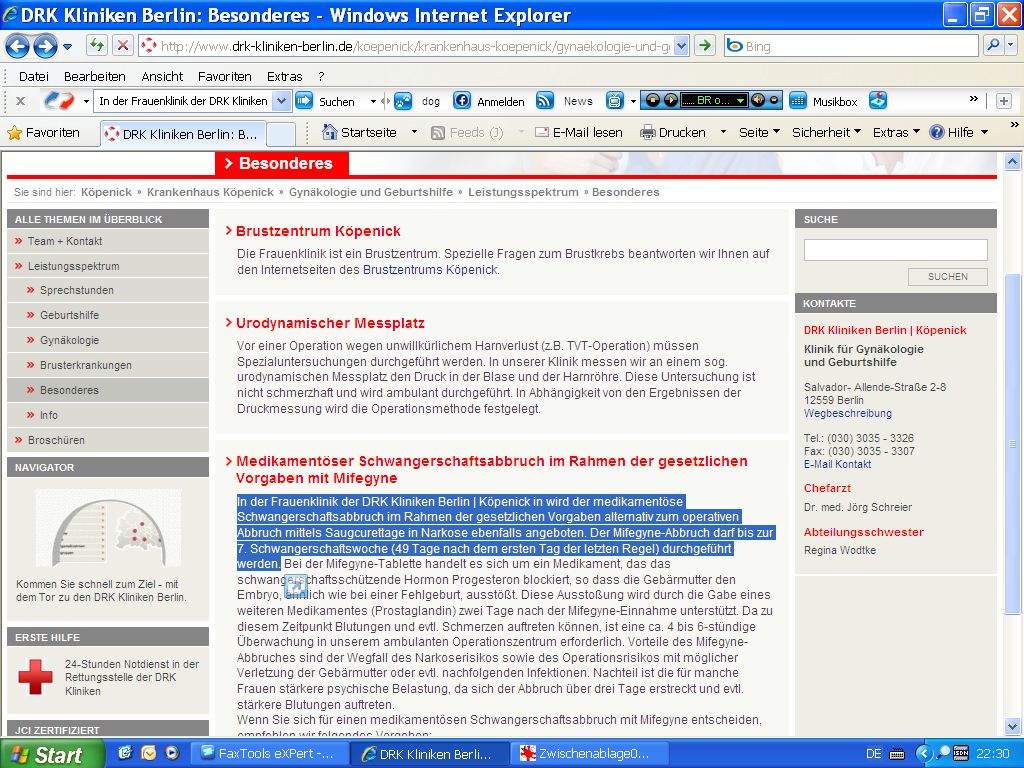The image size is (1024, 768).
Task: Open a new blank tab
Action: (x=281, y=134)
